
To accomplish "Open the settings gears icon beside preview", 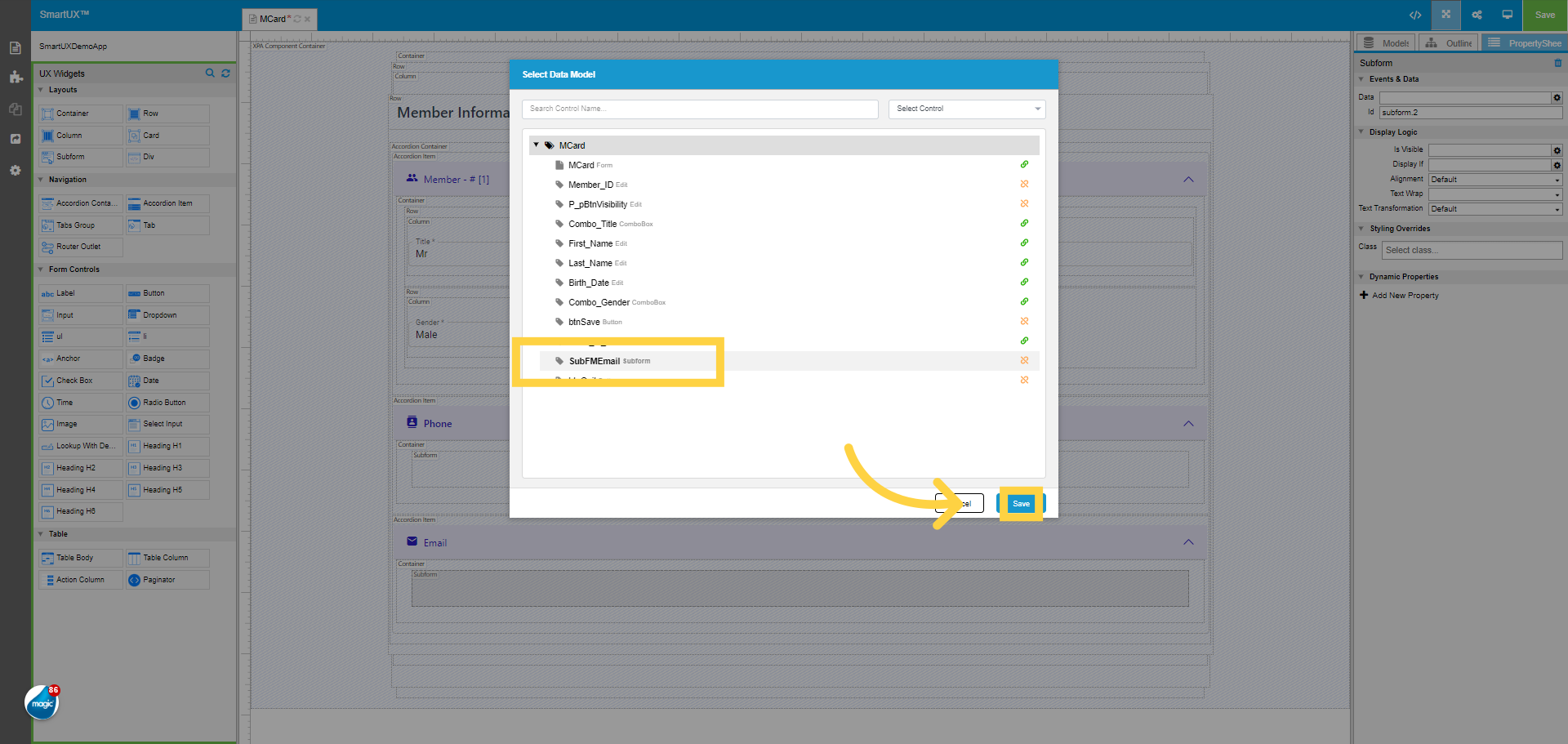I will click(1477, 15).
